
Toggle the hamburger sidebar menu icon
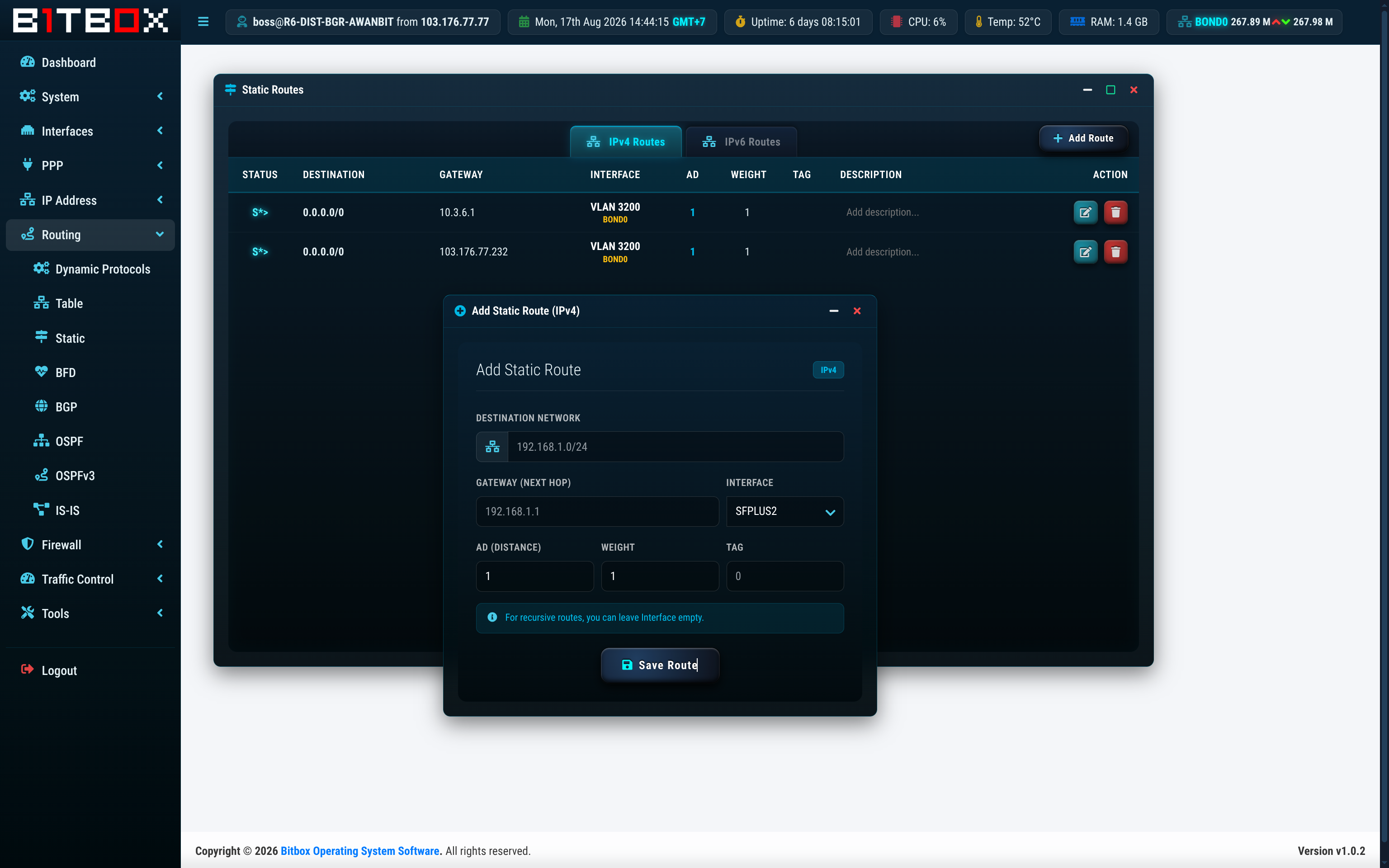coord(203,22)
